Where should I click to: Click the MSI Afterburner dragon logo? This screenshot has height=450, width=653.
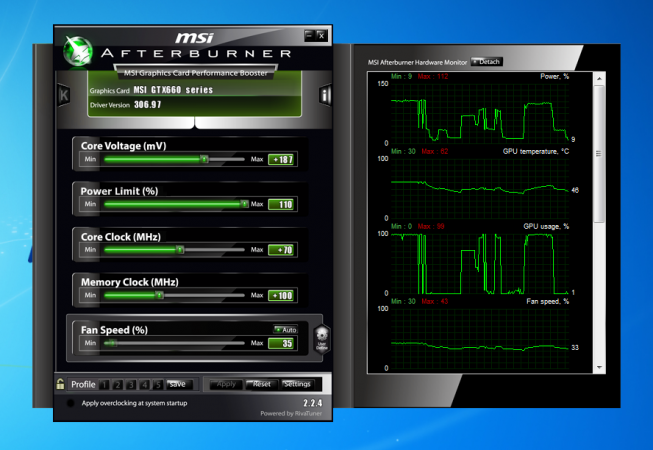tap(78, 51)
